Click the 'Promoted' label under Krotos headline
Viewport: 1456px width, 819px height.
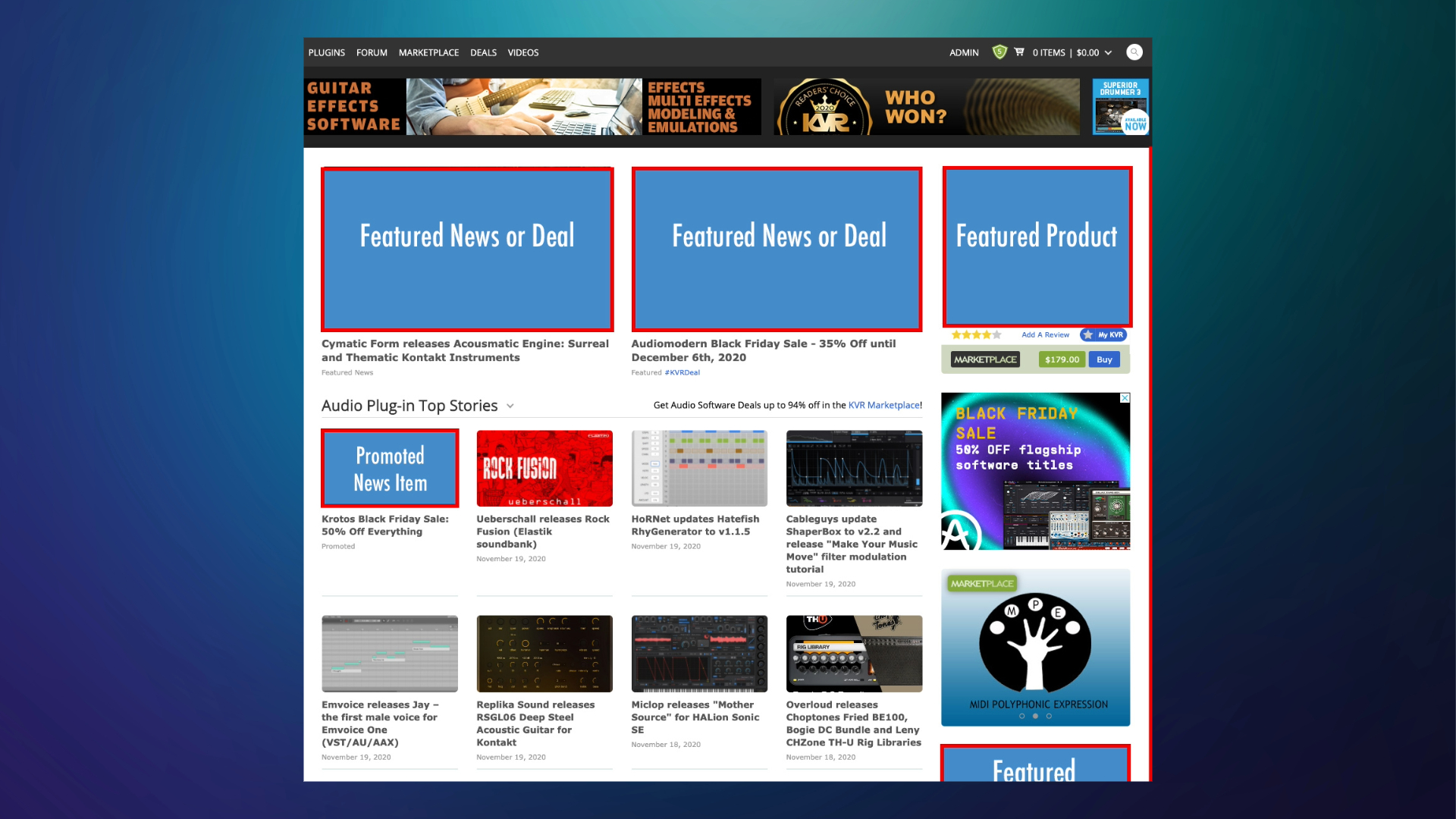tap(338, 546)
